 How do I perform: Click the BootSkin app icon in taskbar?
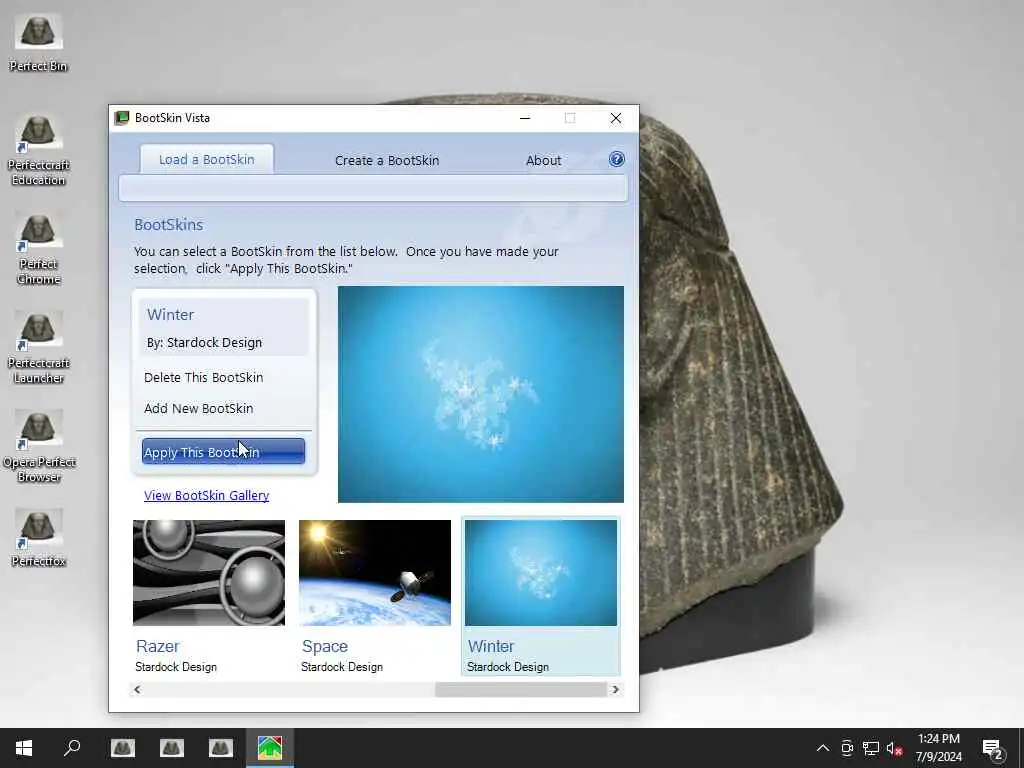click(x=270, y=748)
